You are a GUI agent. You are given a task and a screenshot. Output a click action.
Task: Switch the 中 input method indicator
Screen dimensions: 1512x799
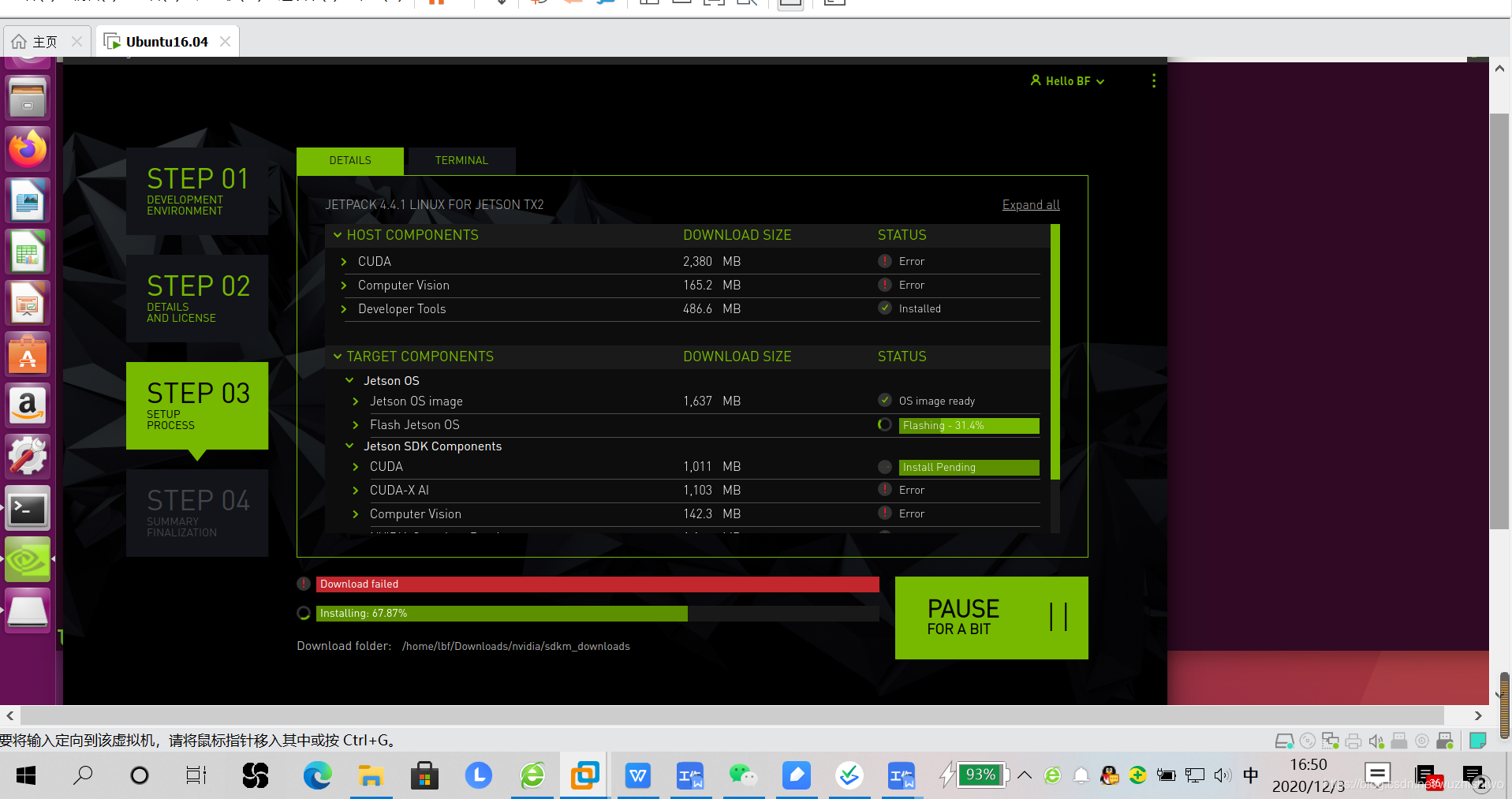pyautogui.click(x=1251, y=775)
